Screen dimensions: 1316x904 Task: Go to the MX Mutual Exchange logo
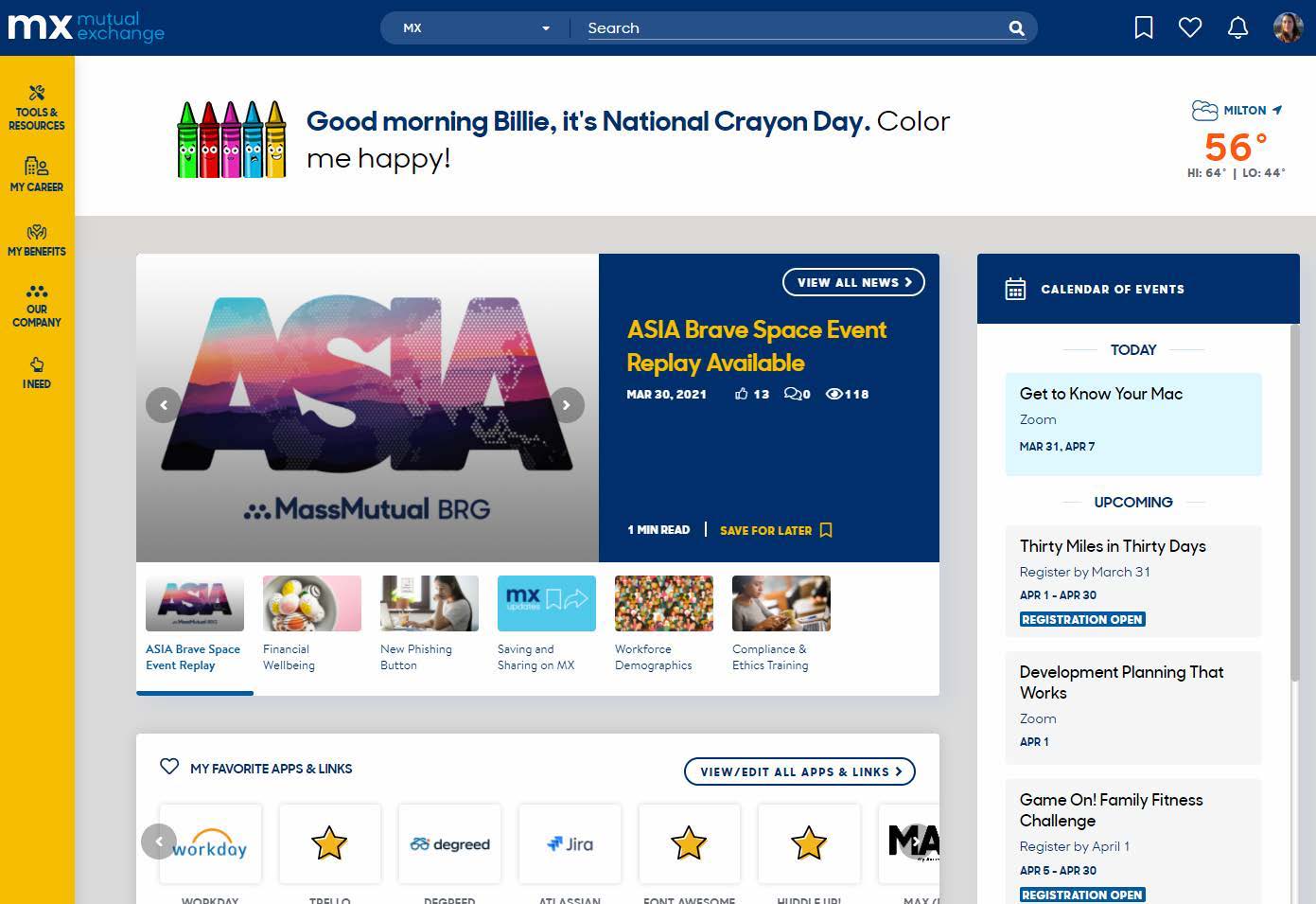pyautogui.click(x=86, y=27)
